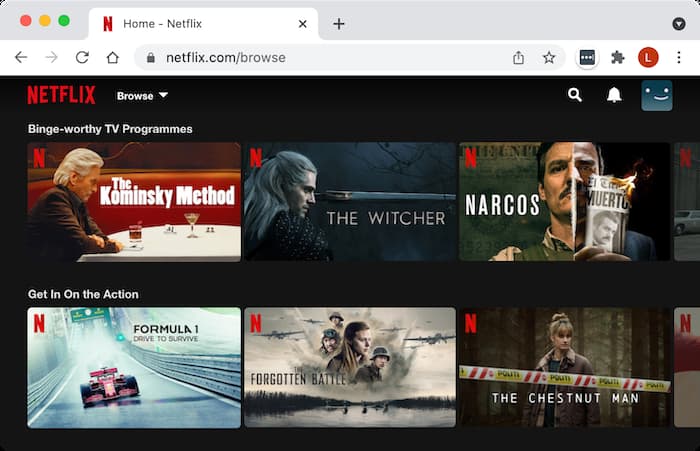
Task: Select the Home - Netflix tab
Action: [x=203, y=24]
